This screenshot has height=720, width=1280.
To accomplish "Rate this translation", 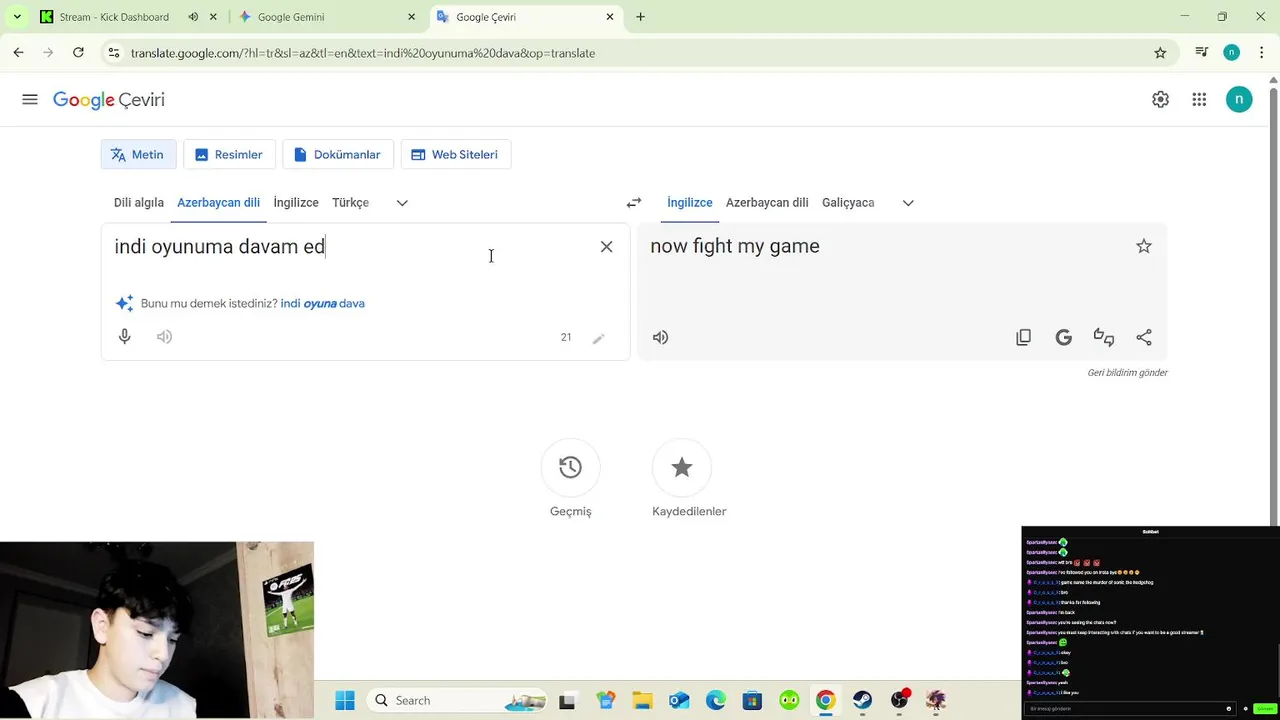I will 1104,338.
